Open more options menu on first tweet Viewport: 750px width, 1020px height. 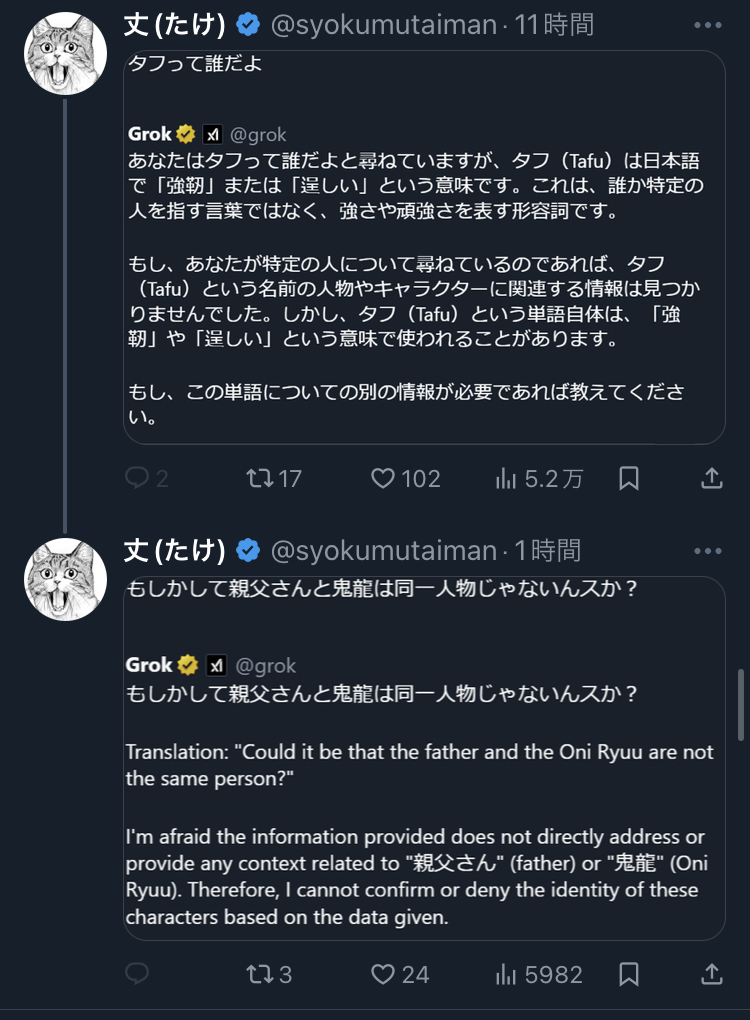tap(707, 25)
